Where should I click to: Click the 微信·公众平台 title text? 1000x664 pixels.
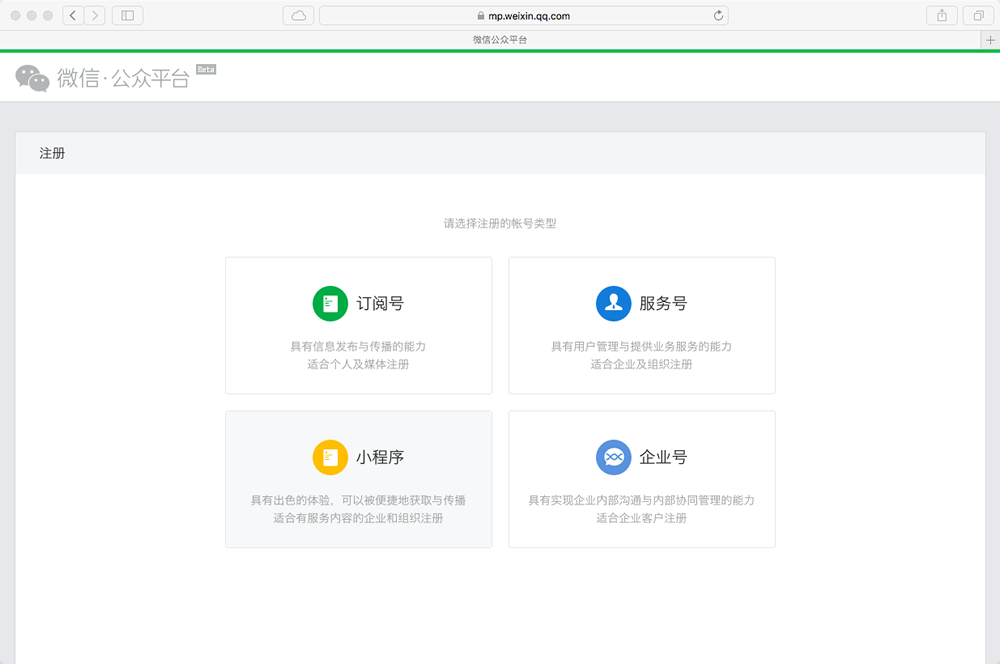point(123,79)
